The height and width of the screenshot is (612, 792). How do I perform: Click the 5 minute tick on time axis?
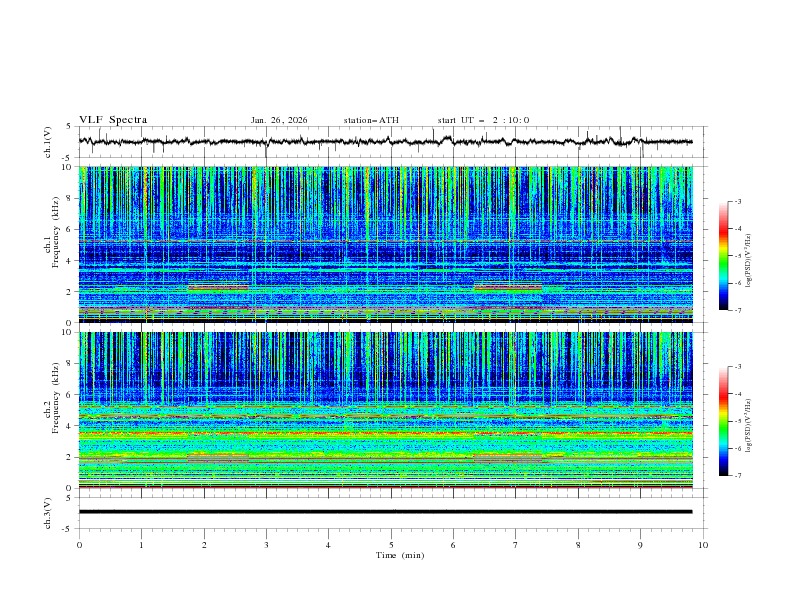point(391,544)
